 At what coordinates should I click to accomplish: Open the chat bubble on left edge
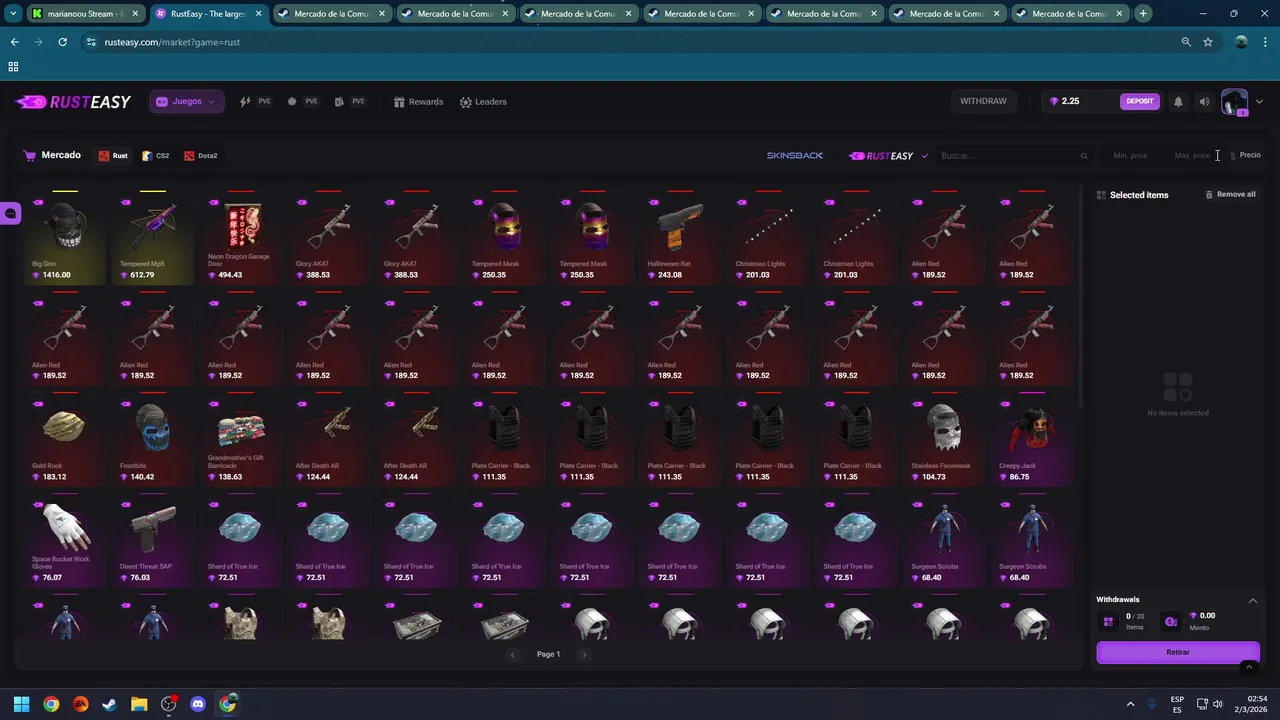(10, 213)
